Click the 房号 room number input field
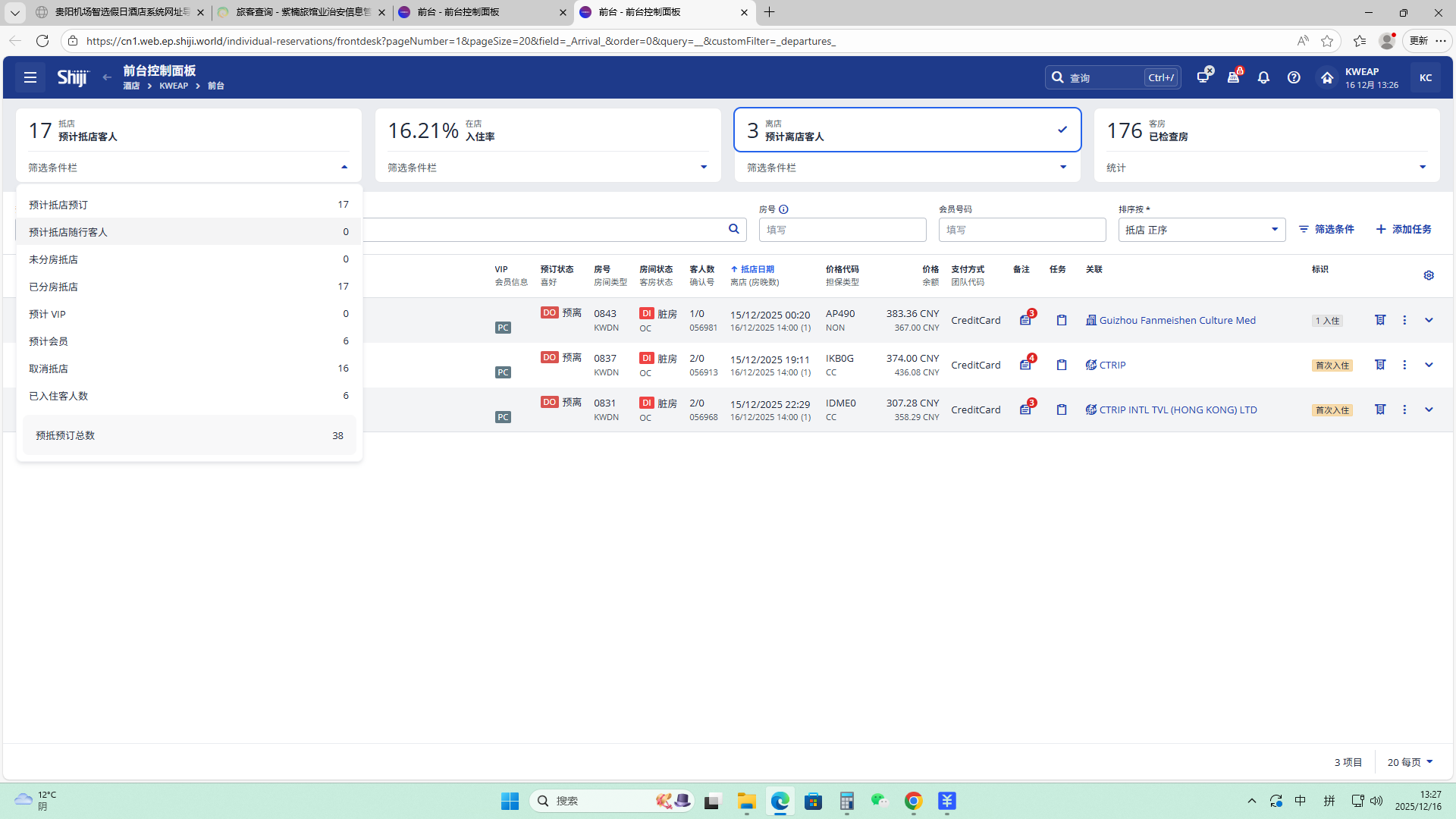 click(x=842, y=230)
